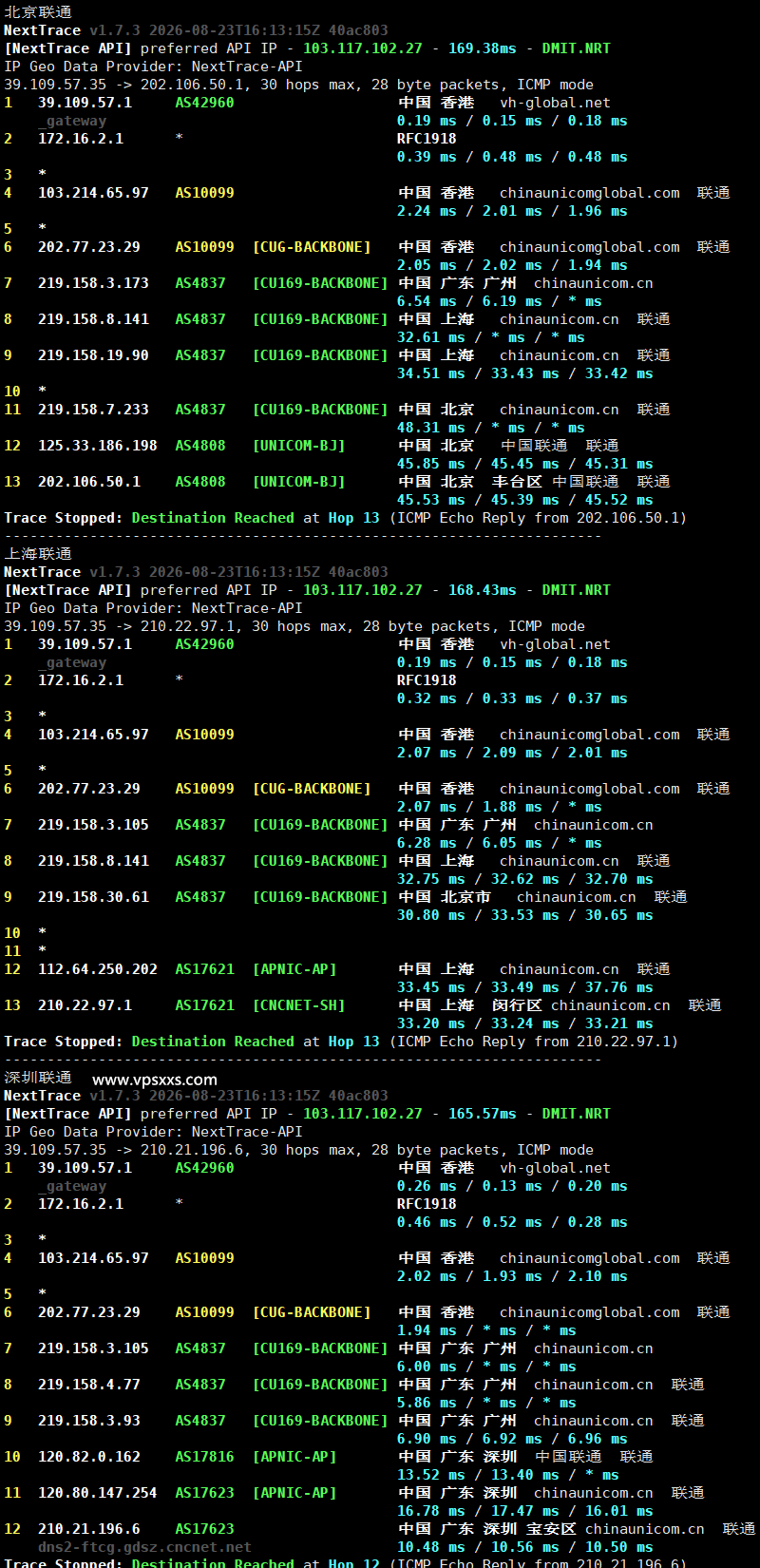Select the 48.31 ms latency value
The height and width of the screenshot is (1568, 760).
tap(431, 428)
